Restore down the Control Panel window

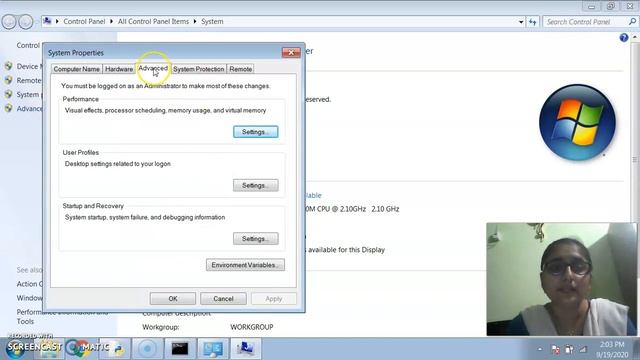click(x=610, y=6)
